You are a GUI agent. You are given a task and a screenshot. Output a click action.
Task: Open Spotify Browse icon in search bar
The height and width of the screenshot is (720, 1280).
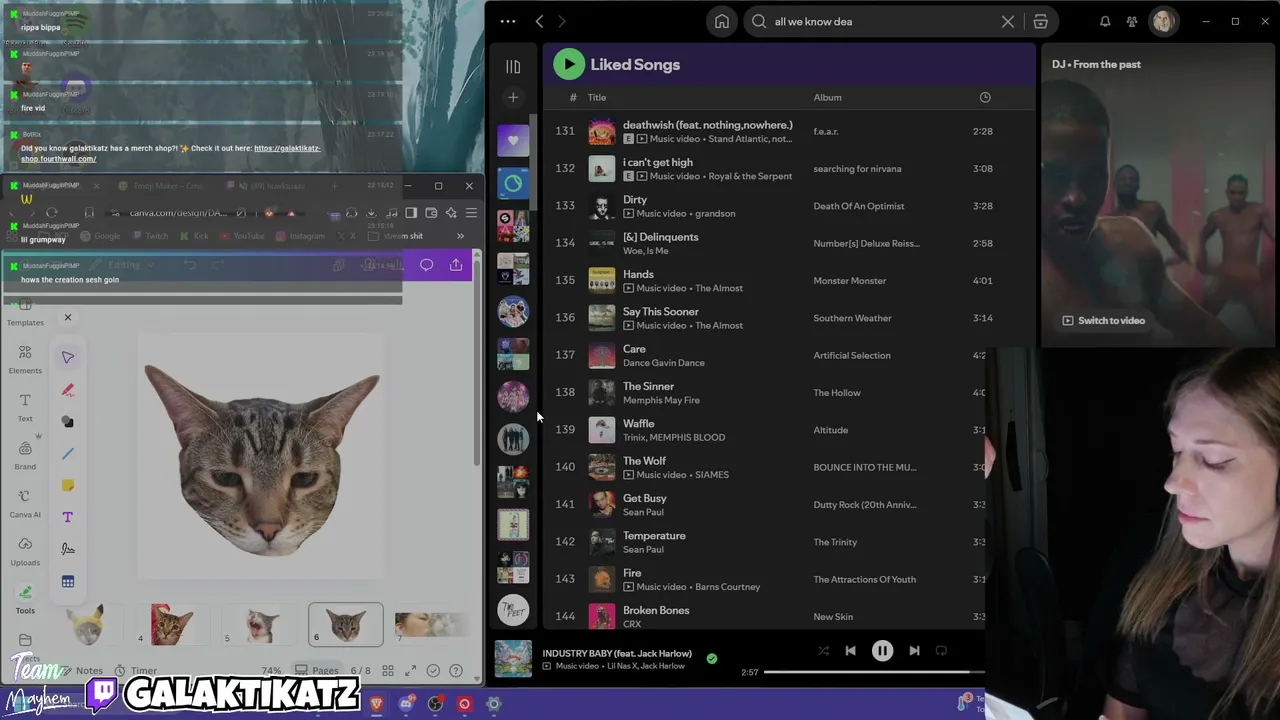point(1040,21)
